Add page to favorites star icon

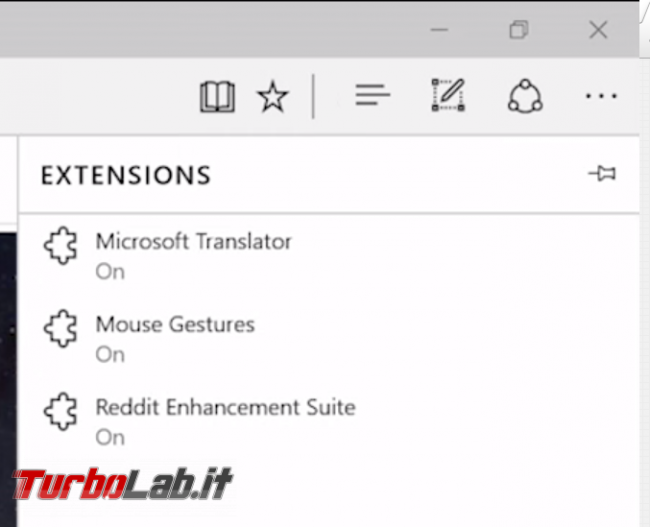(272, 97)
